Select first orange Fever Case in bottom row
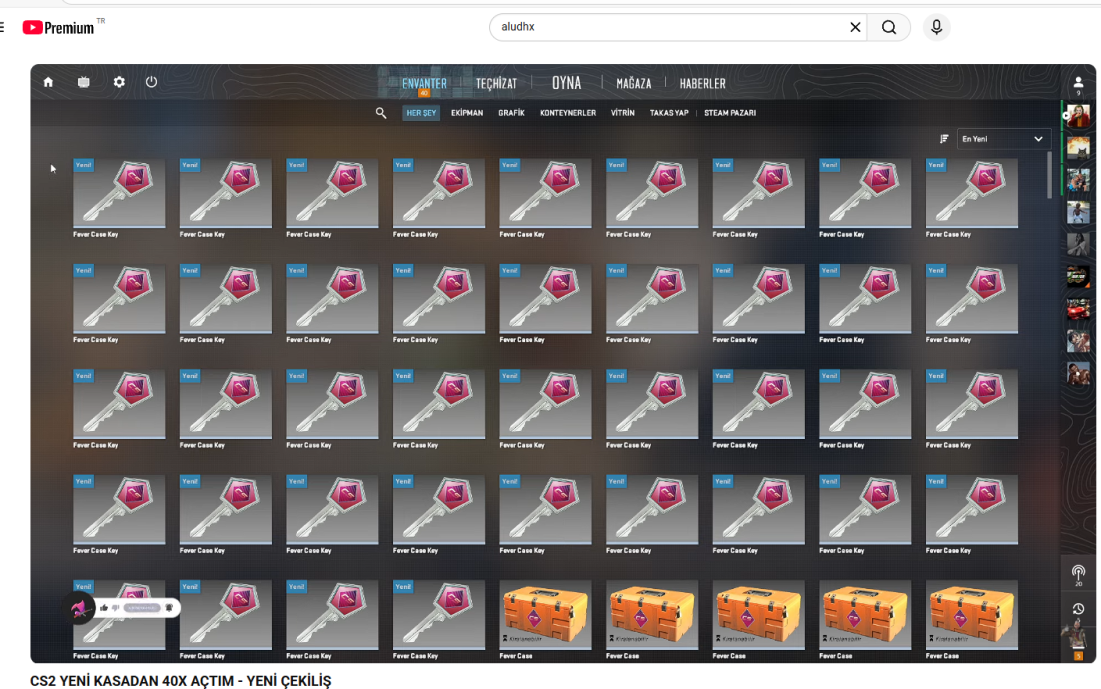 coord(545,613)
